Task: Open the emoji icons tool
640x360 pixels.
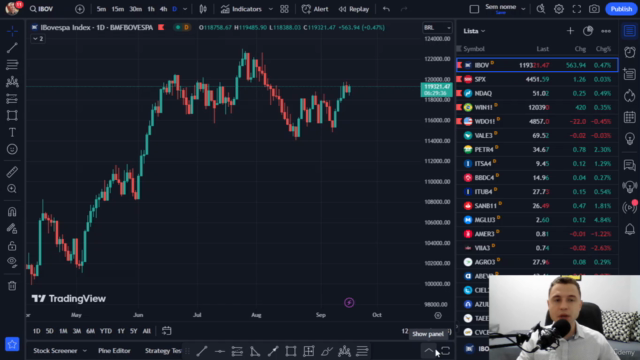Action: coord(12,149)
